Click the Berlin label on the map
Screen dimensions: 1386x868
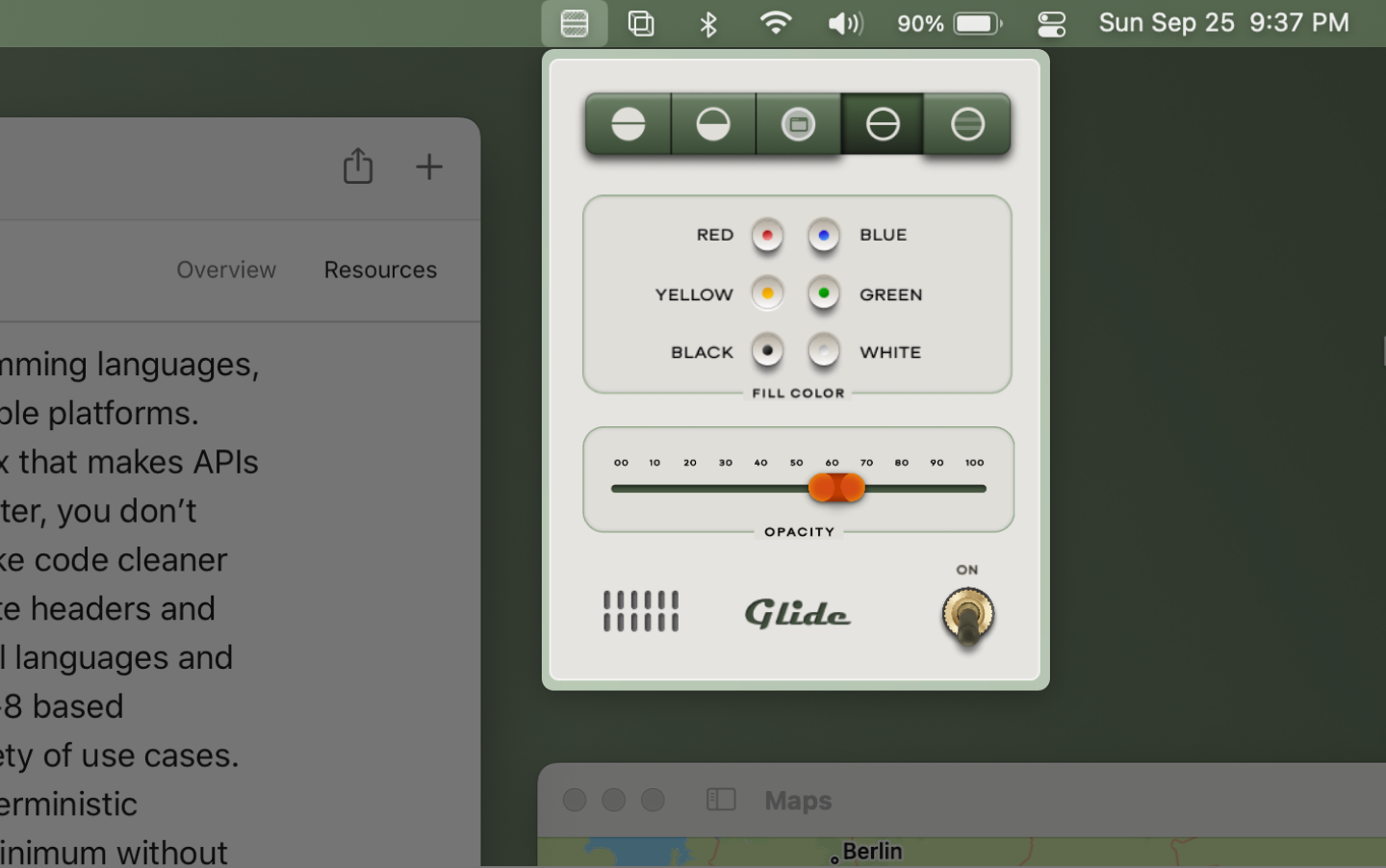[872, 852]
